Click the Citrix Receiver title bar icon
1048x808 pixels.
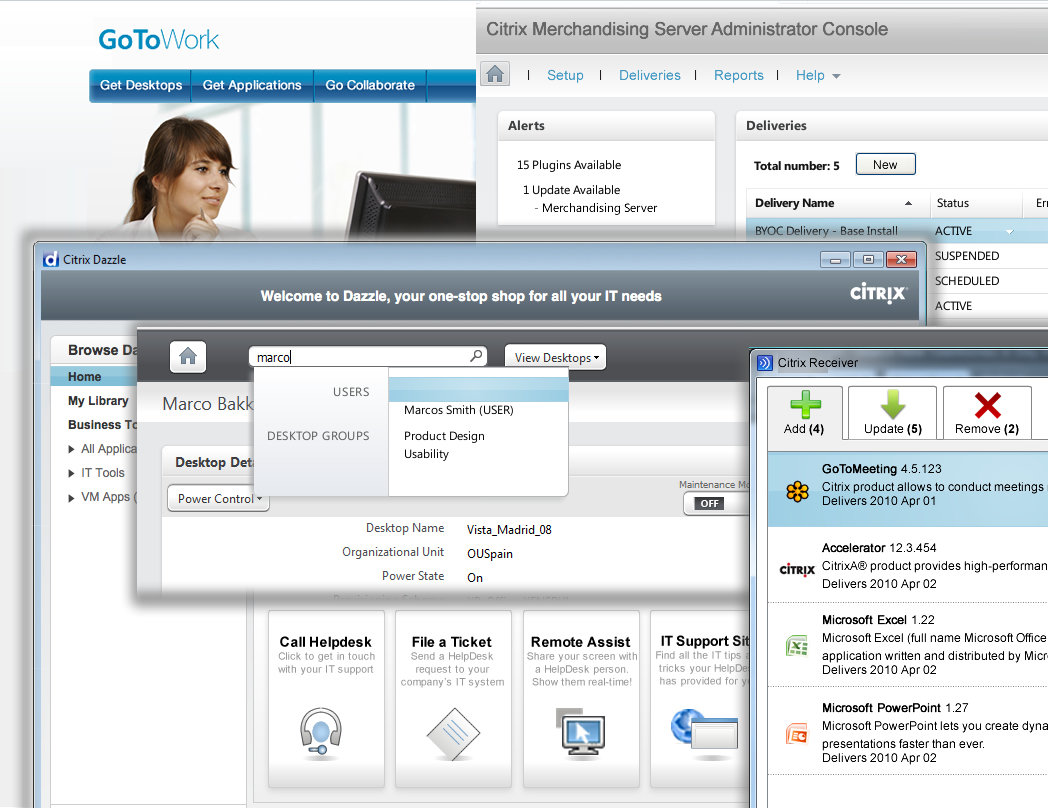765,363
